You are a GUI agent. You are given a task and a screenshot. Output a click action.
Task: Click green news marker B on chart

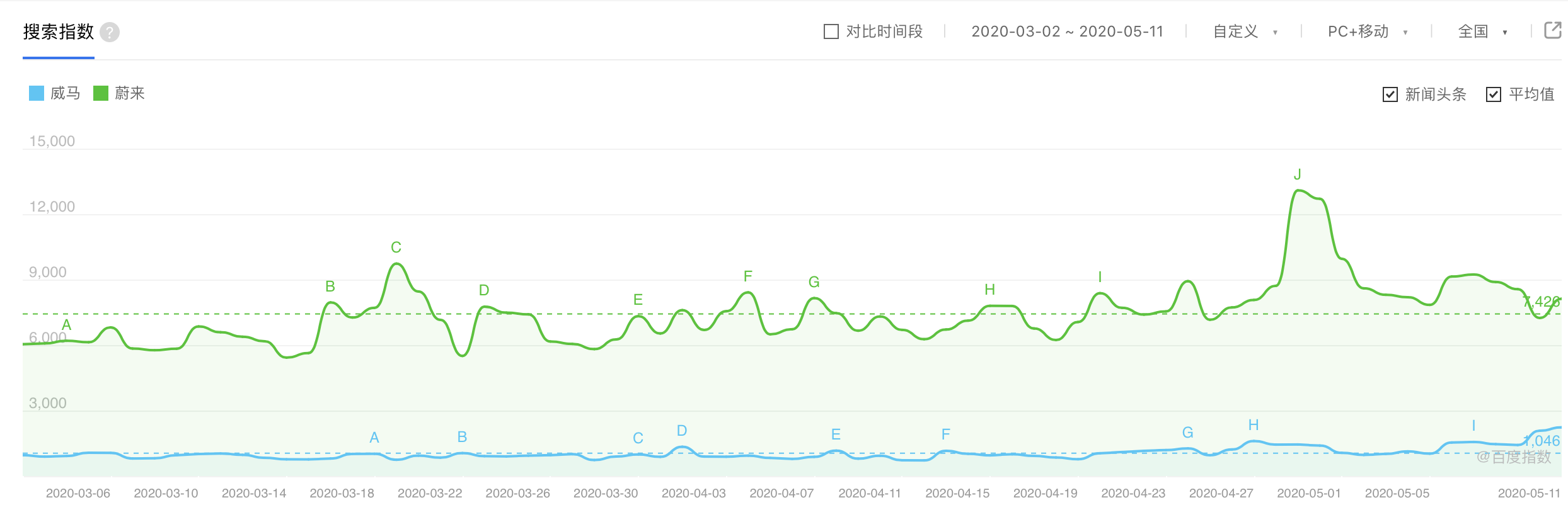click(330, 287)
